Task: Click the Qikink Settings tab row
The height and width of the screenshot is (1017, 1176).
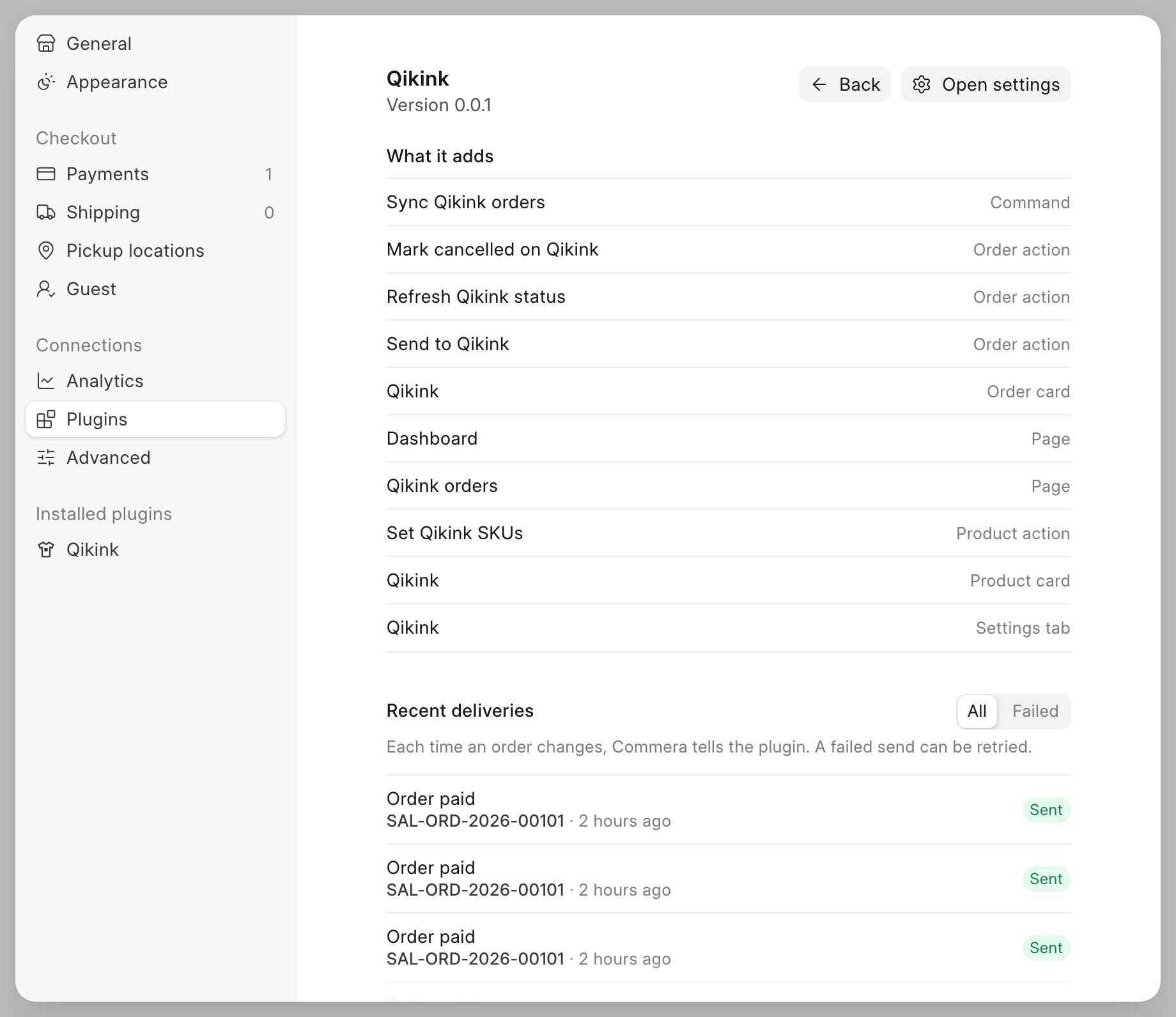Action: pos(729,627)
